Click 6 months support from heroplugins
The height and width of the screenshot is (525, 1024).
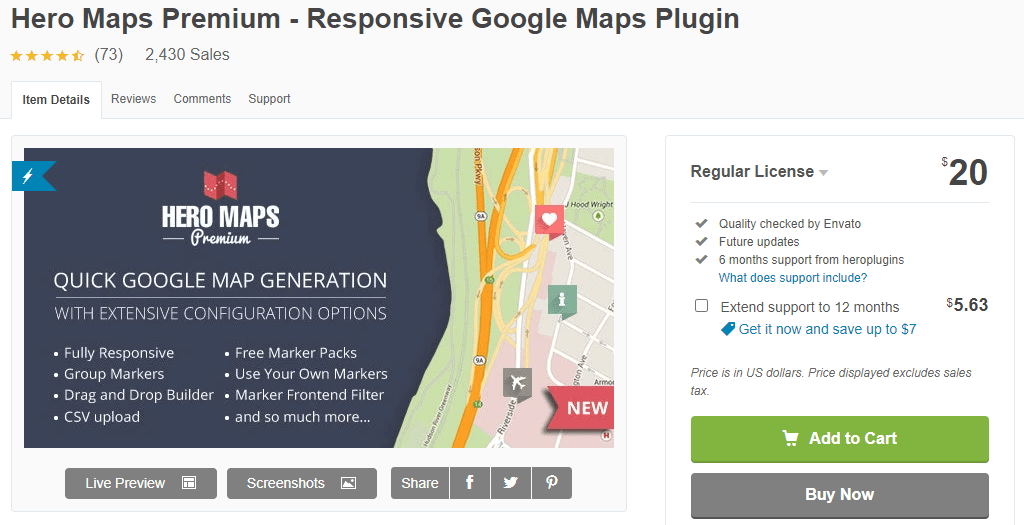(811, 260)
